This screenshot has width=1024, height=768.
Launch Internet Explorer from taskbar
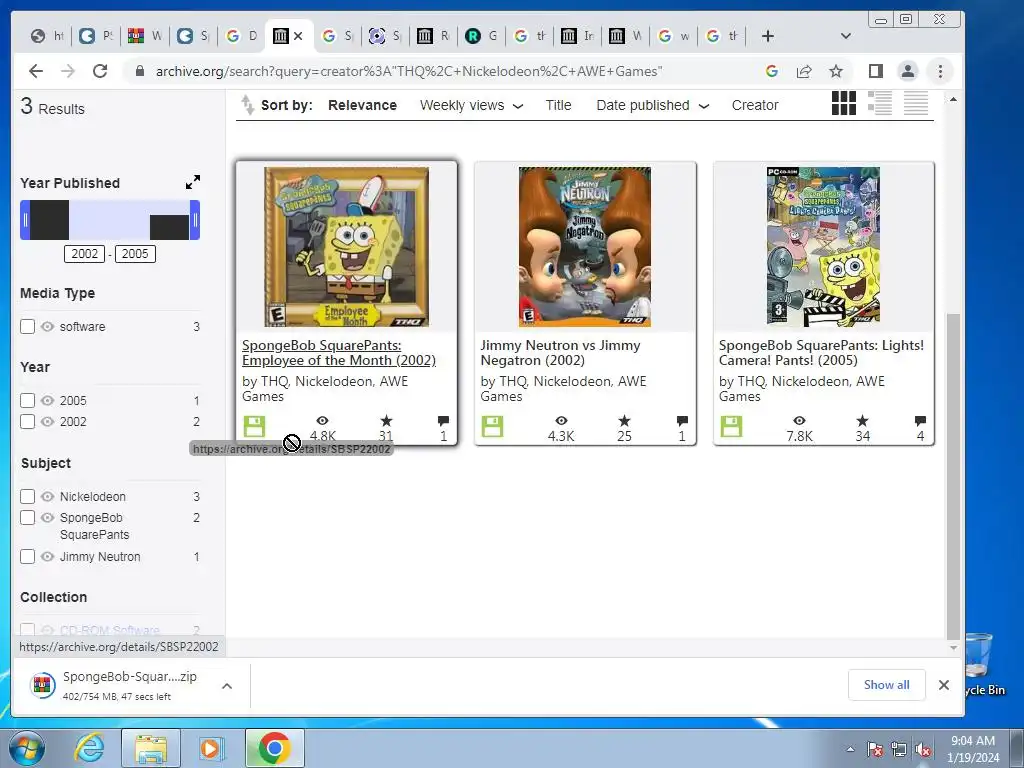click(89, 748)
